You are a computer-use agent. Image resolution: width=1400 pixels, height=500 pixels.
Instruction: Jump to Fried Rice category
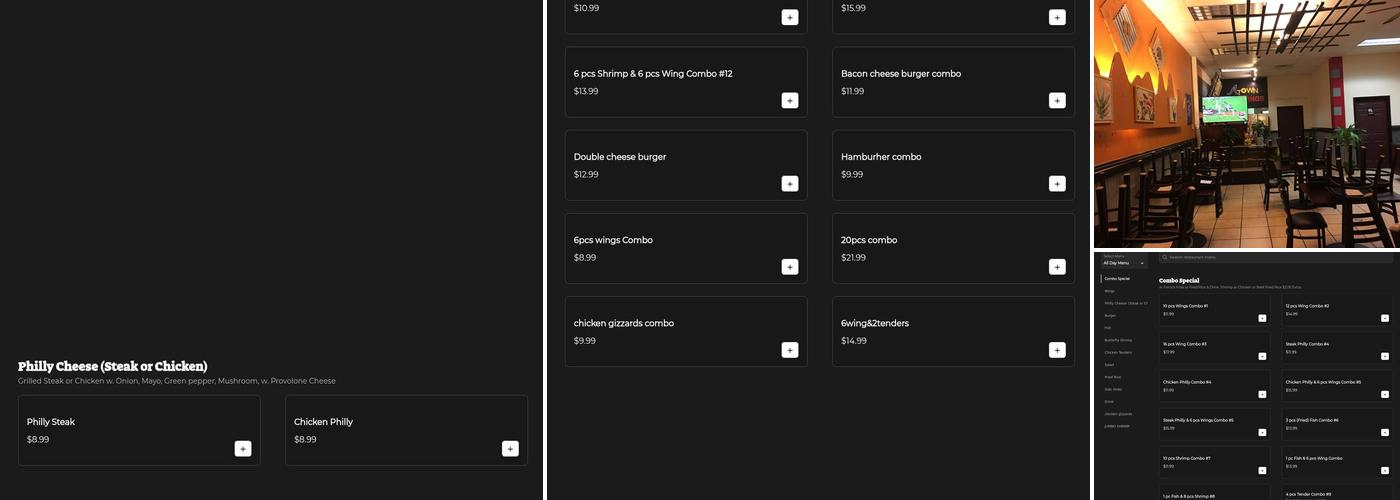[1113, 377]
